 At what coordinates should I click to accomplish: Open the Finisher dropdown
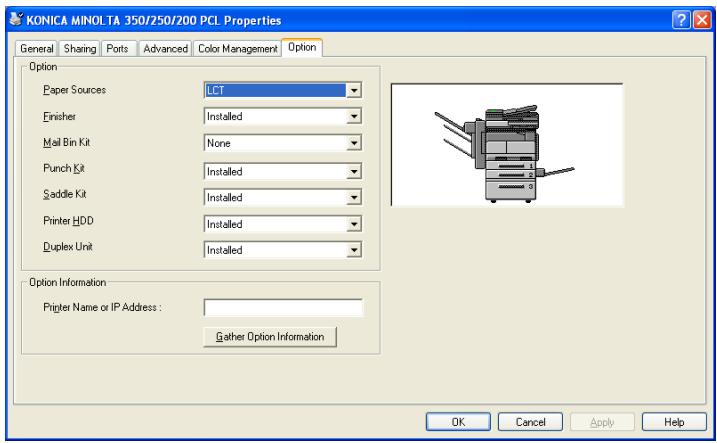(283, 116)
